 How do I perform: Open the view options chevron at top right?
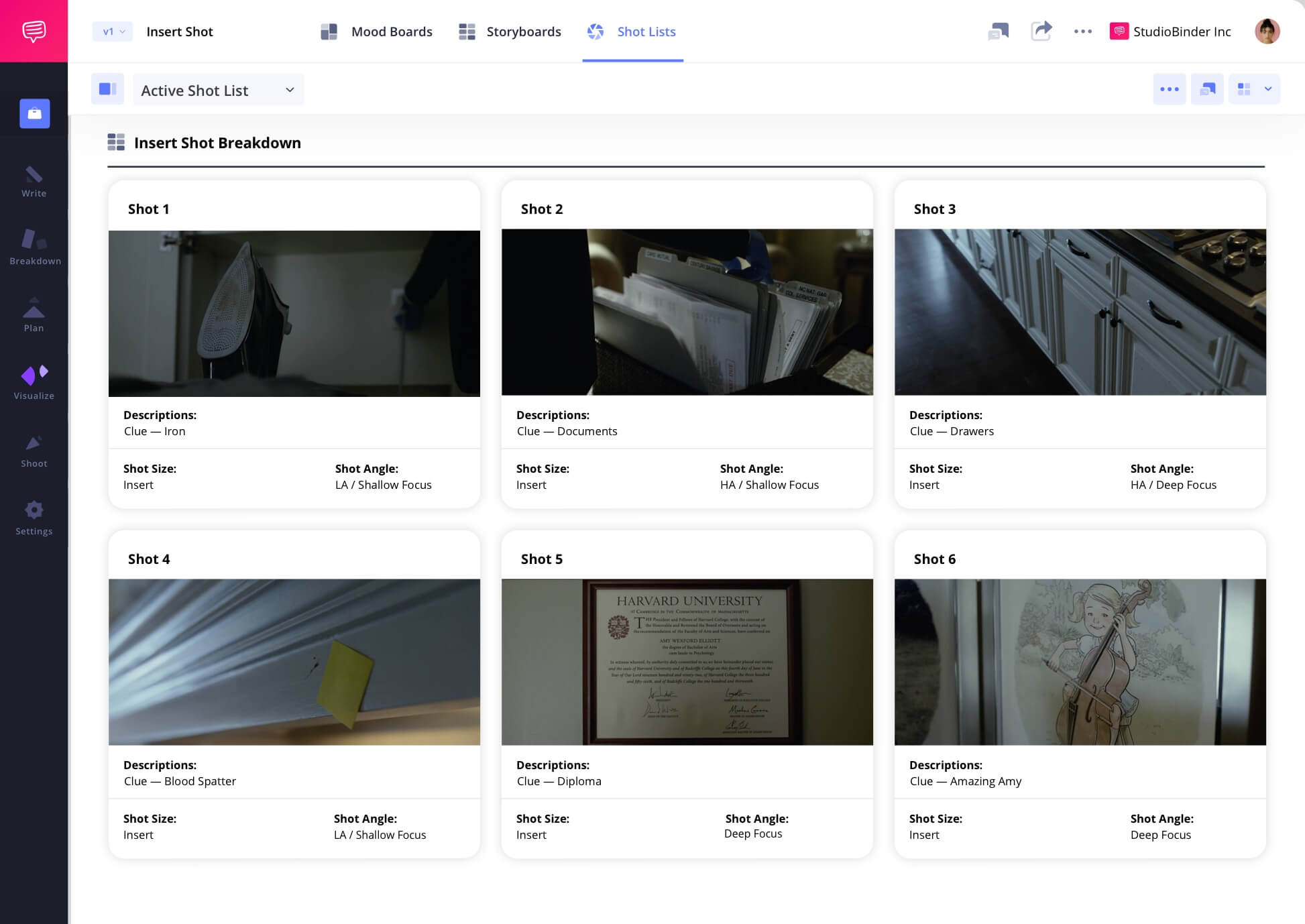tap(1268, 89)
